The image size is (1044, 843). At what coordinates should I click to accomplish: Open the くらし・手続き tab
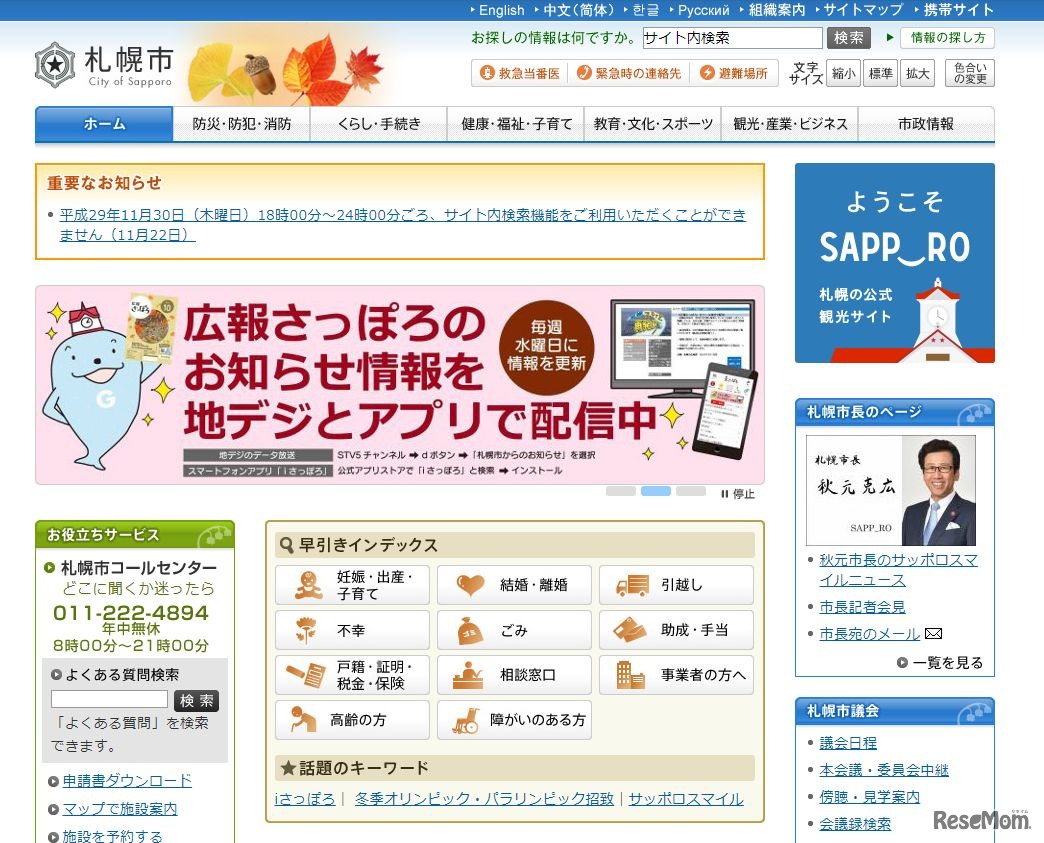pyautogui.click(x=378, y=124)
